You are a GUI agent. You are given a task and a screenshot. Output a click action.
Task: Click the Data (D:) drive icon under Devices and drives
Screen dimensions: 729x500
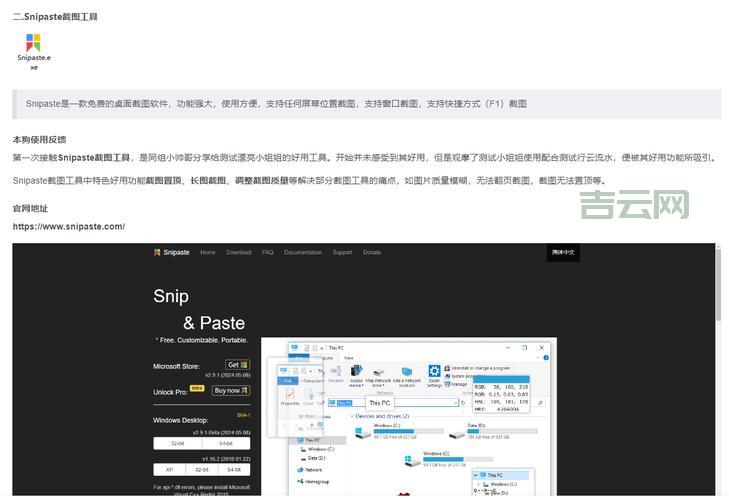[457, 433]
